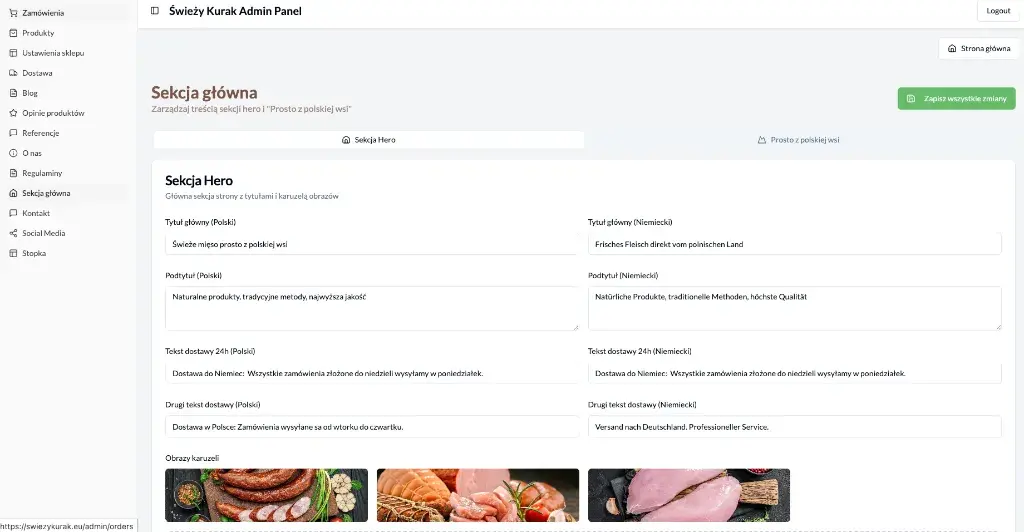Click the Tytuł główny (Polski) input field
The height and width of the screenshot is (532, 1024).
371,244
